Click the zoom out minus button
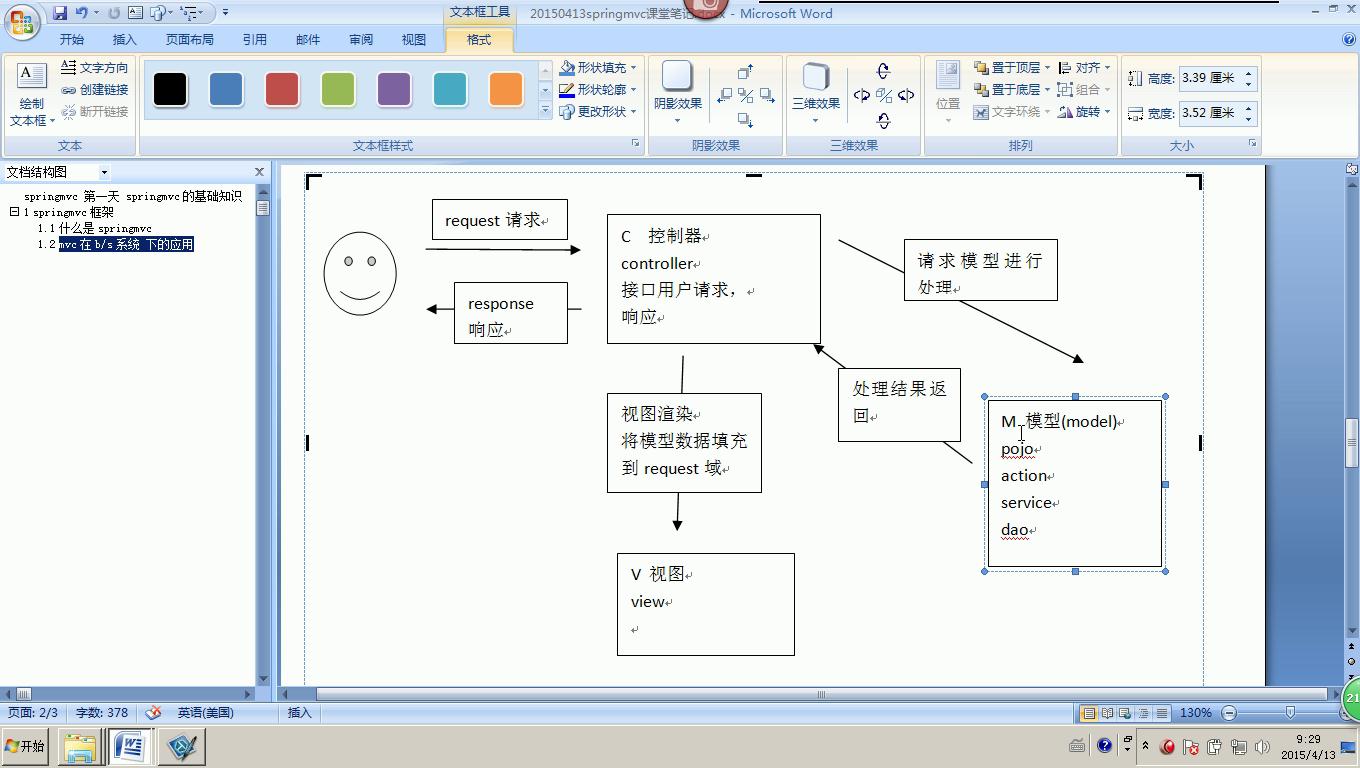Image resolution: width=1360 pixels, height=768 pixels. 1229,713
